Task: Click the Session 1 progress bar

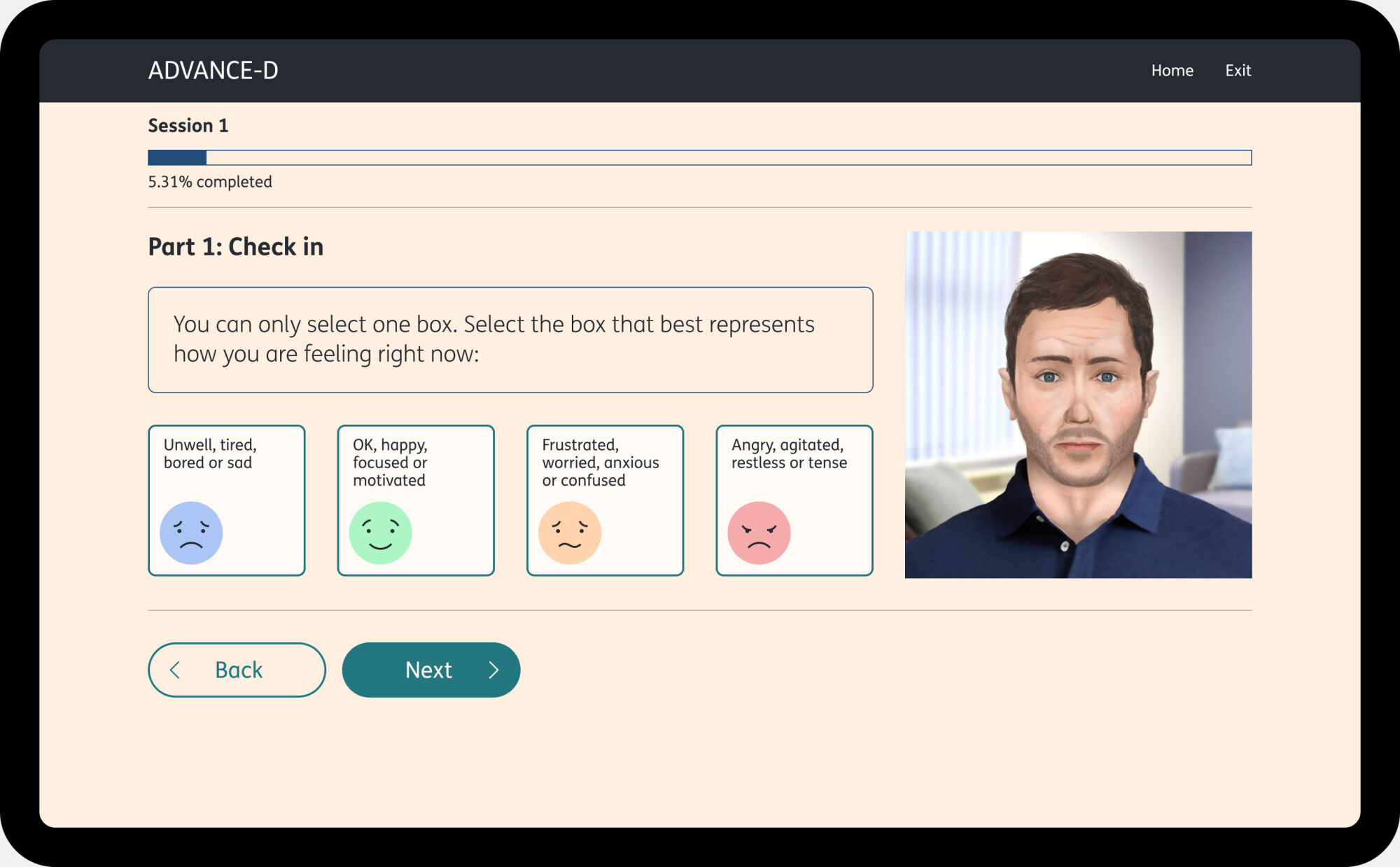Action: (x=699, y=157)
